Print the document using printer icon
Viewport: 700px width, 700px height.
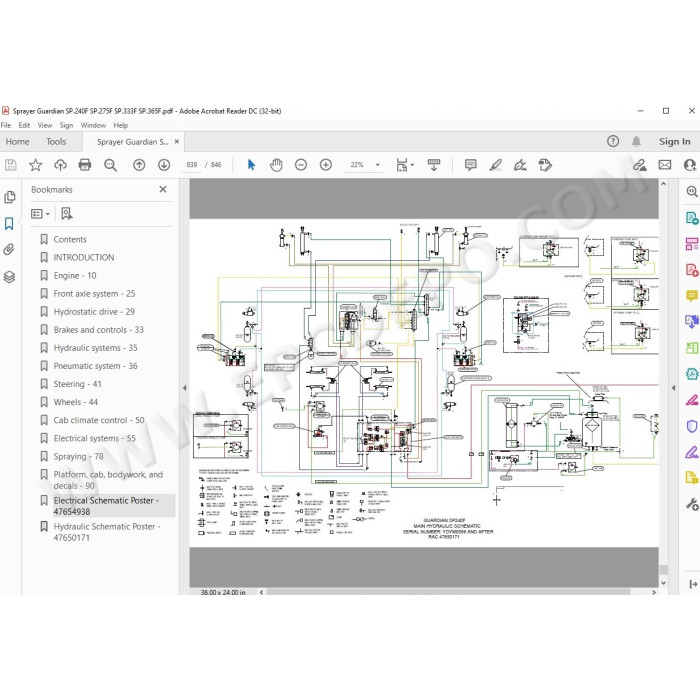click(x=85, y=165)
